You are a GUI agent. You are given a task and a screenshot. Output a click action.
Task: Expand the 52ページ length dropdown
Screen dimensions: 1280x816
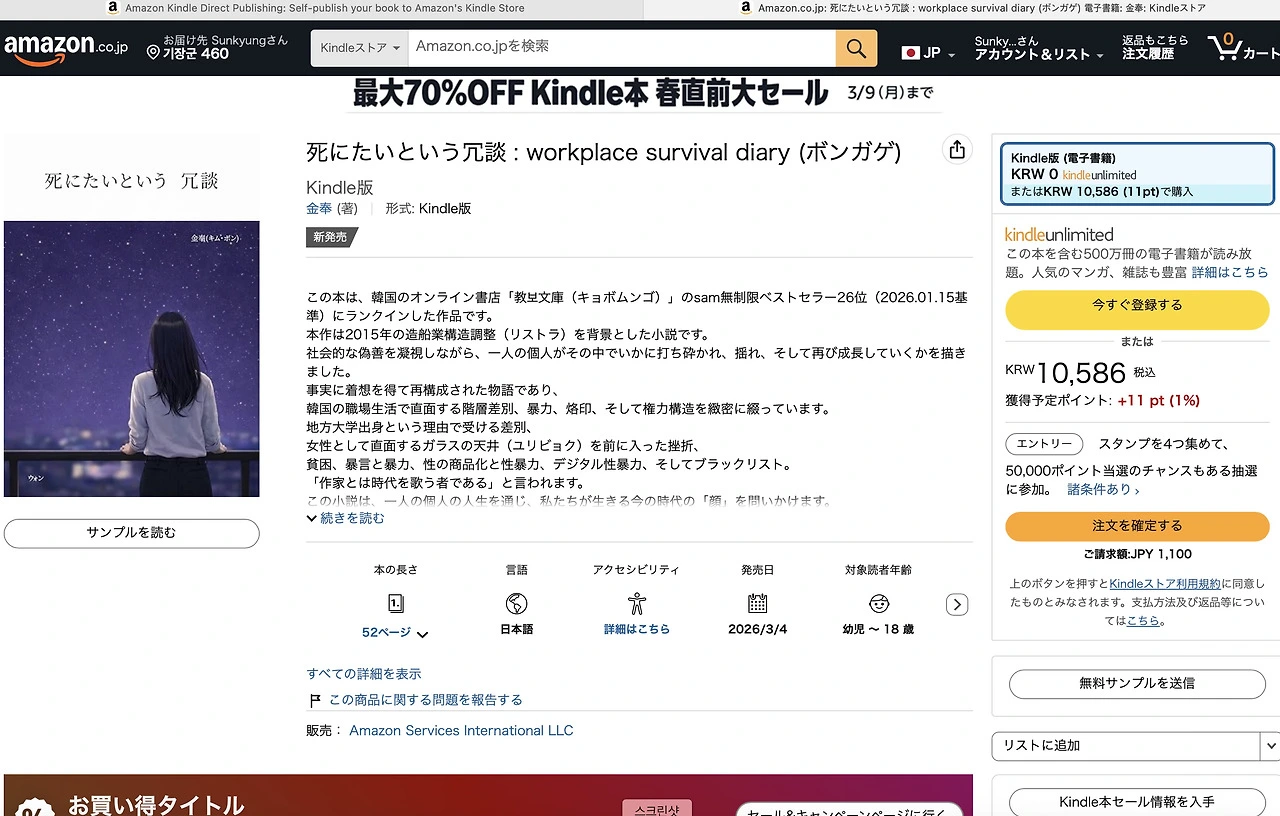[x=395, y=633]
